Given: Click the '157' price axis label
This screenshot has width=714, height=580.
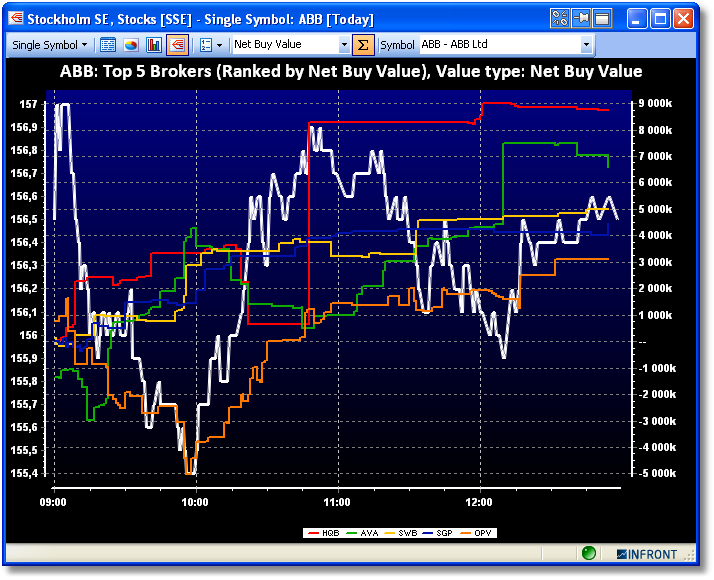Looking at the screenshot, I should pos(28,104).
